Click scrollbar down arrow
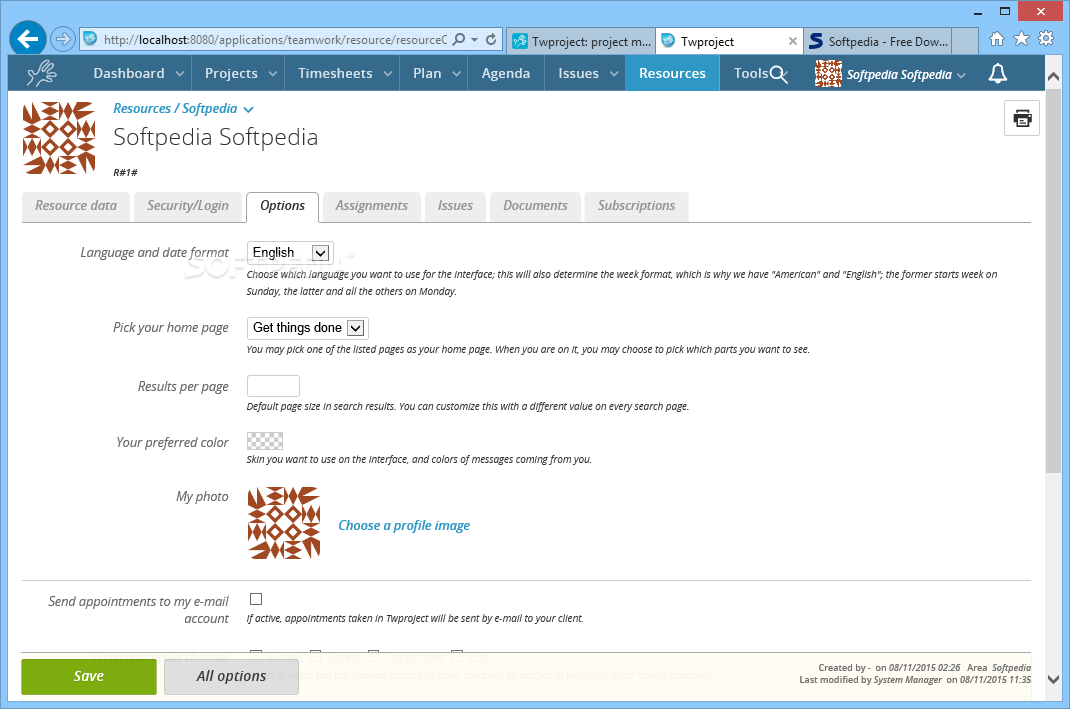This screenshot has height=709, width=1070. pos(1053,680)
